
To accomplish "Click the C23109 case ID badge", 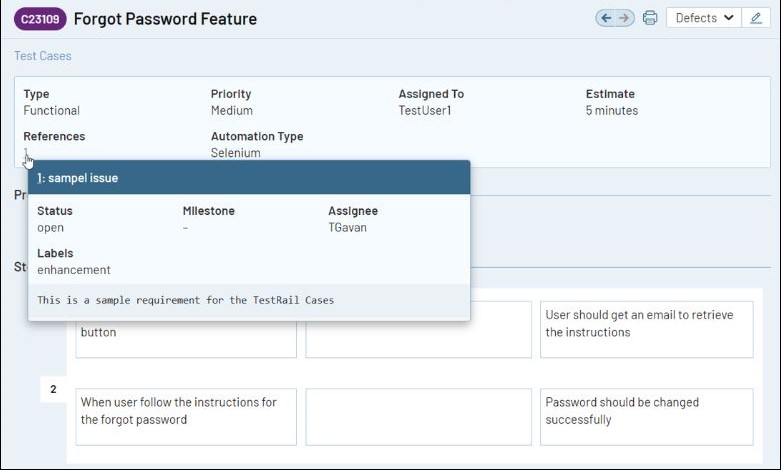I will [40, 19].
